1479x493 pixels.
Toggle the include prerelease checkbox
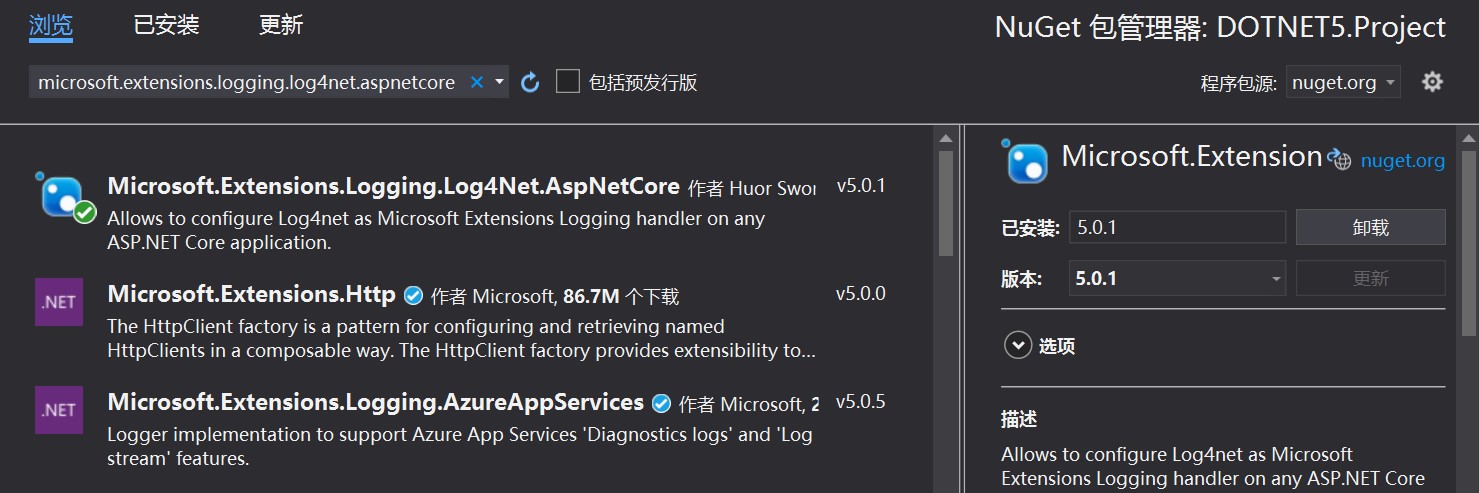pyautogui.click(x=568, y=82)
